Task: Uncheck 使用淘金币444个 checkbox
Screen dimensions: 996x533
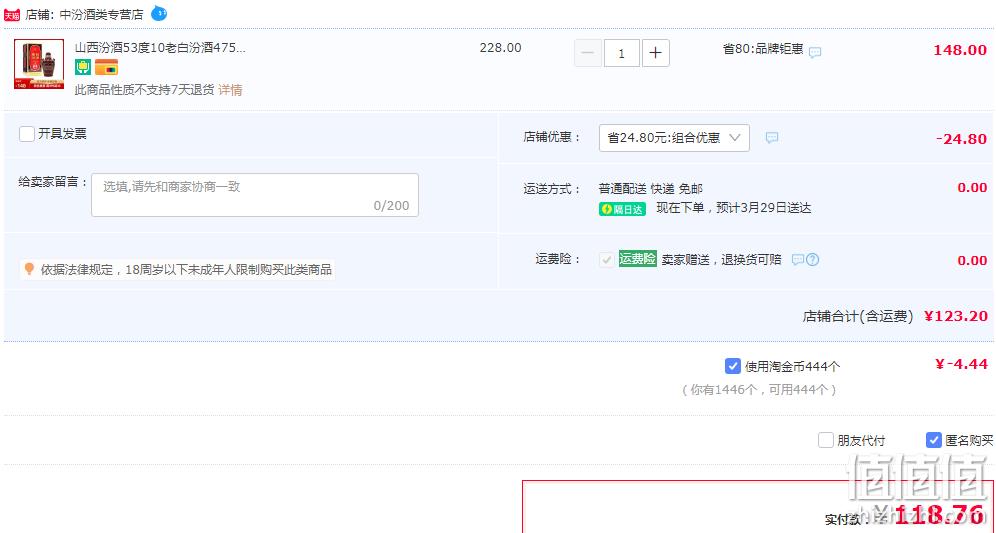Action: coord(732,366)
